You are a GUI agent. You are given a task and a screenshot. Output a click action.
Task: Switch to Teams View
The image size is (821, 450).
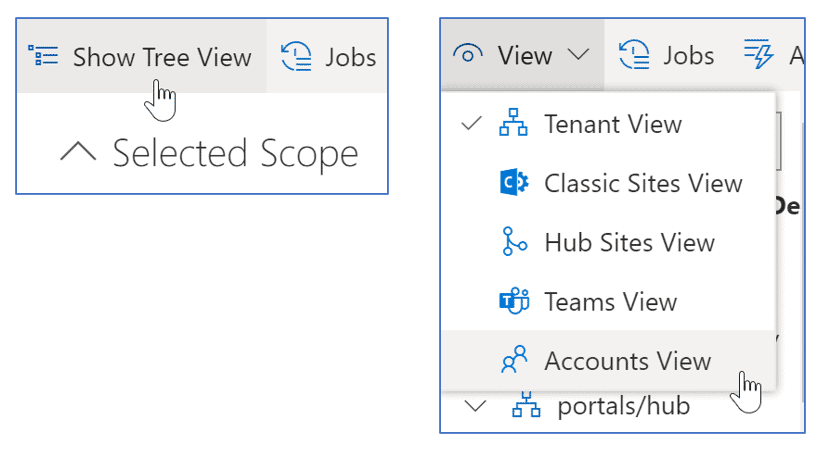610,302
